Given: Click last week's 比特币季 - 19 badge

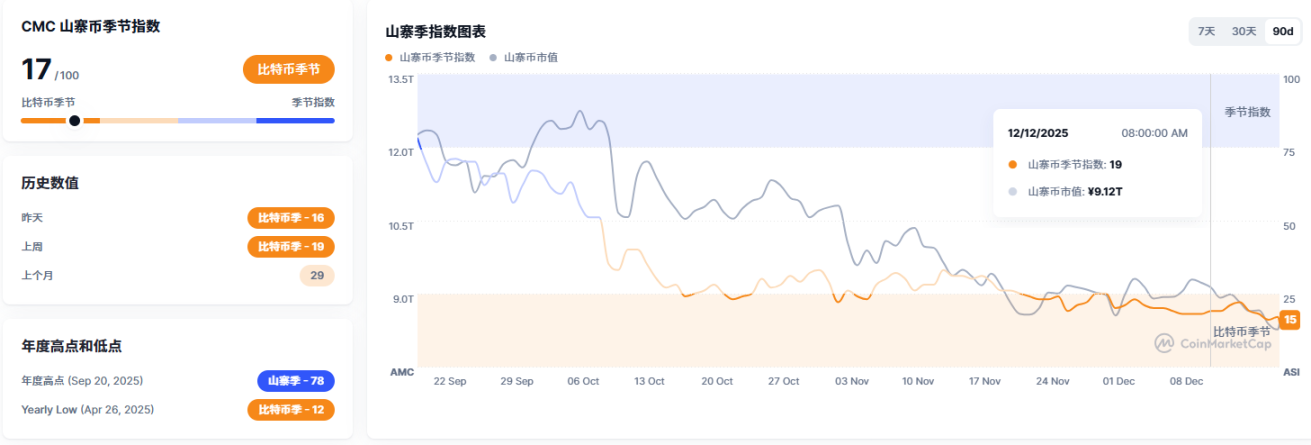Looking at the screenshot, I should (x=291, y=246).
